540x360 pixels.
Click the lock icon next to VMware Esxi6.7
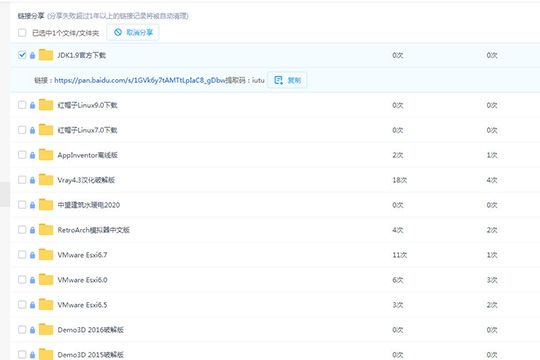pos(32,255)
